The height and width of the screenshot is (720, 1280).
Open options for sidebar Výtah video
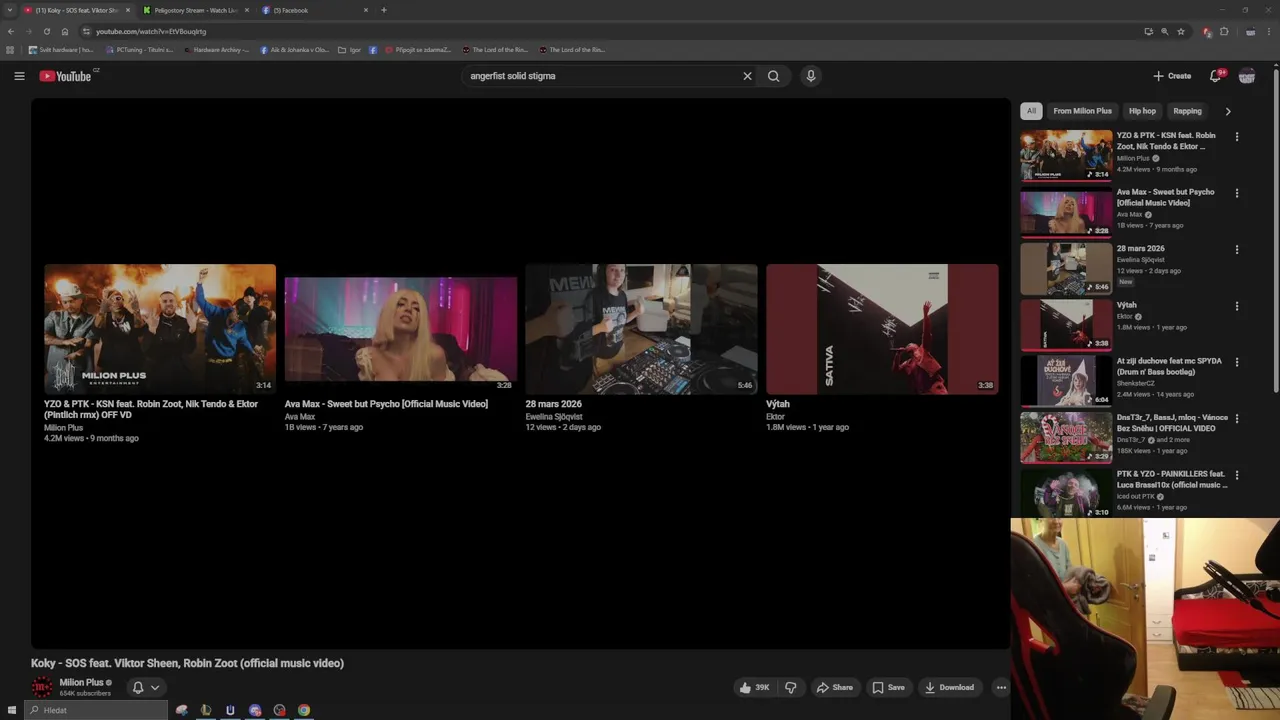tap(1237, 306)
